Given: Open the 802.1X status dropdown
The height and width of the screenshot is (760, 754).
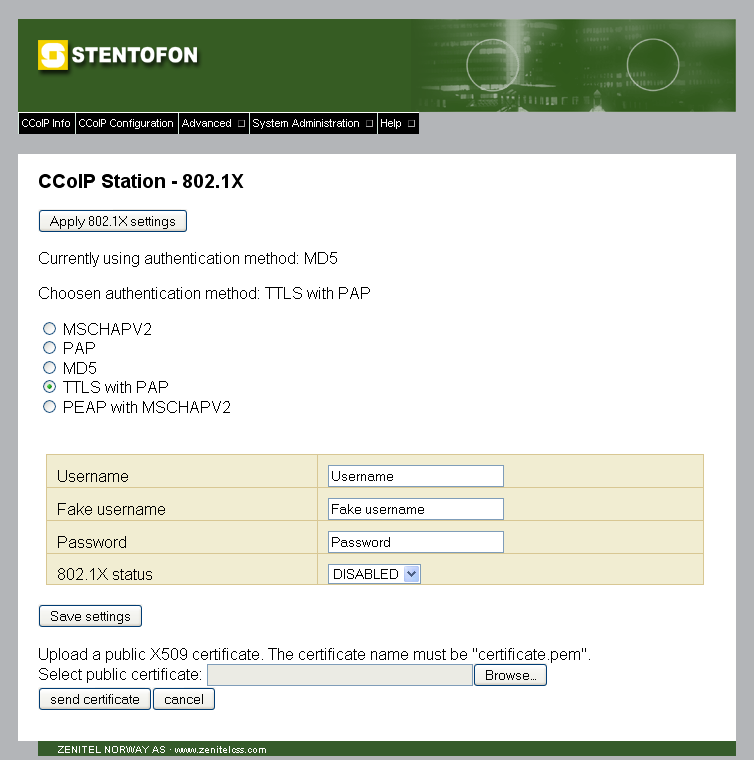Looking at the screenshot, I should (375, 574).
